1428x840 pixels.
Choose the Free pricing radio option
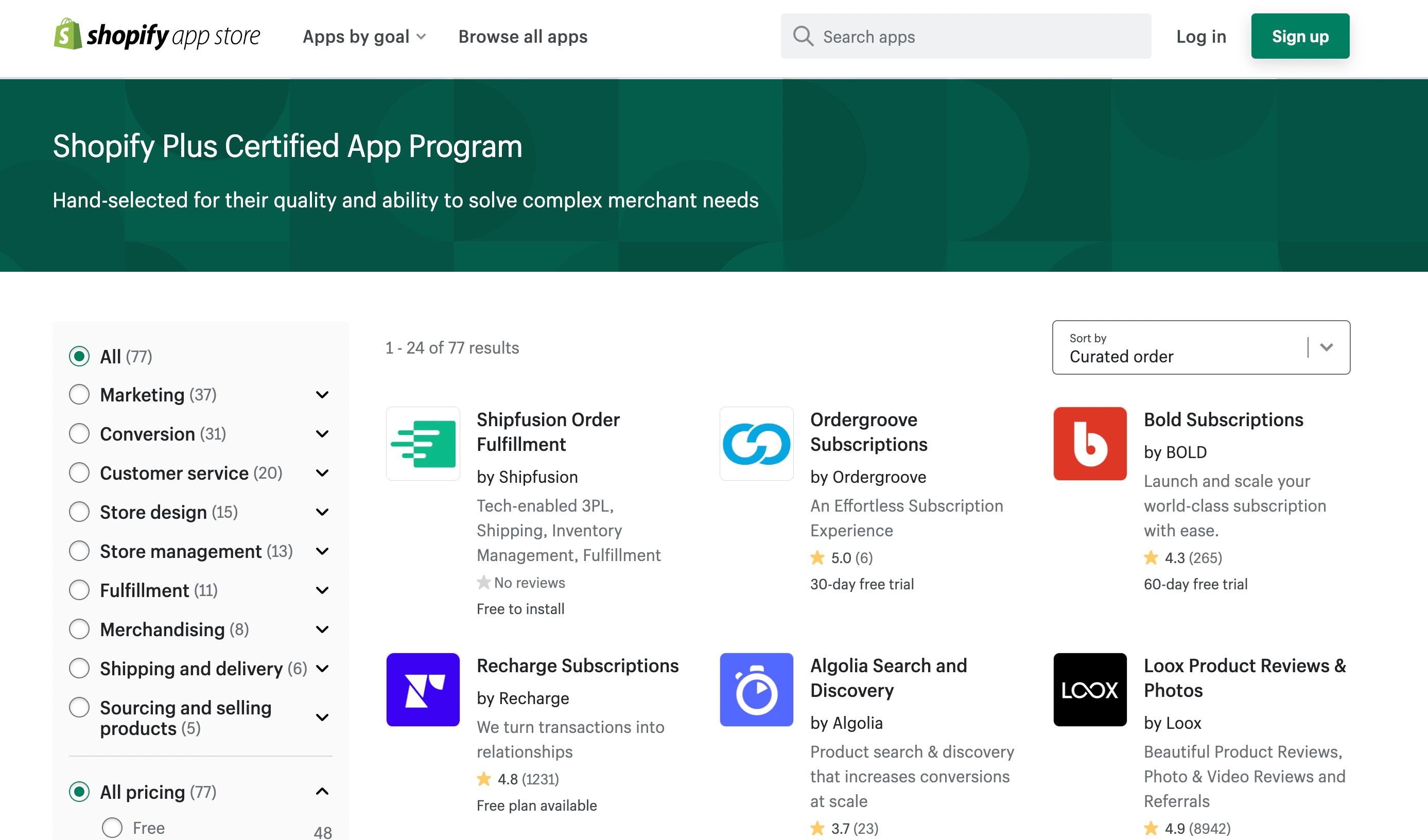coord(112,828)
